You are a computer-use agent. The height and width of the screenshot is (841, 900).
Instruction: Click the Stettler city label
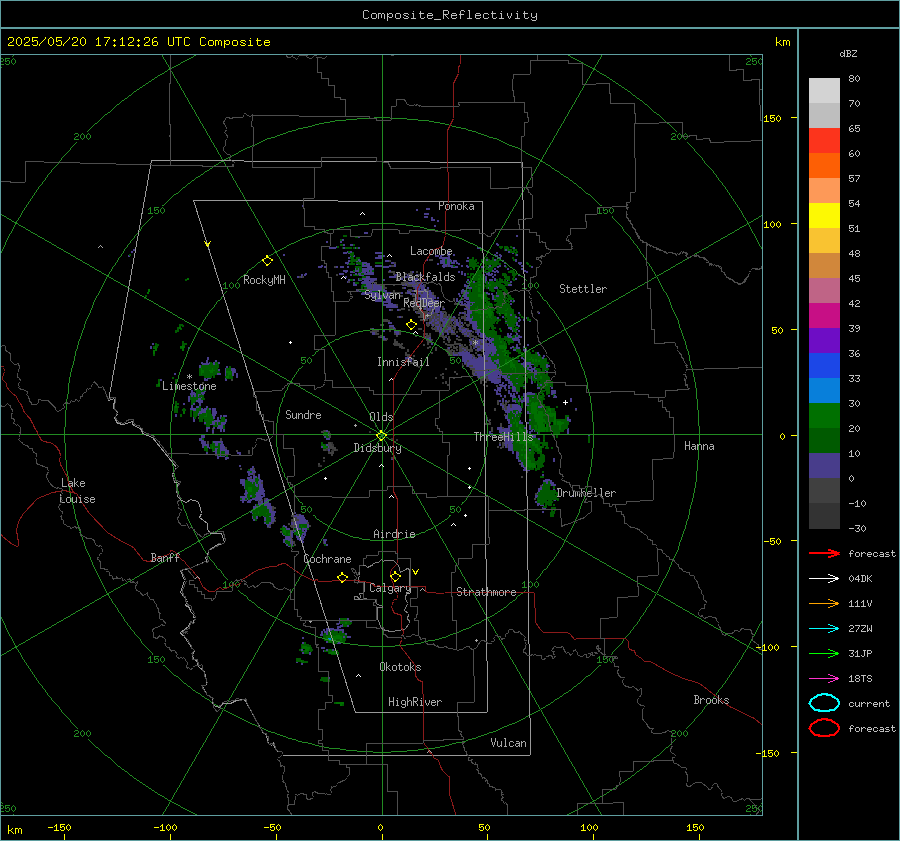583,289
